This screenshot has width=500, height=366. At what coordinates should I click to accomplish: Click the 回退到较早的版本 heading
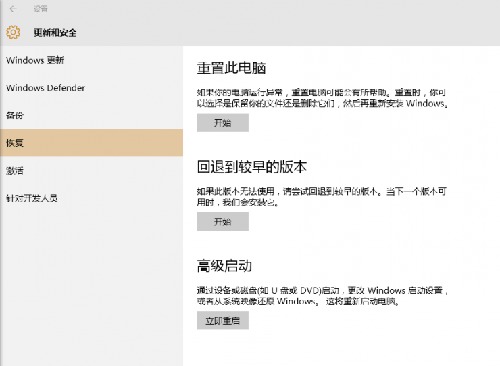pos(252,167)
